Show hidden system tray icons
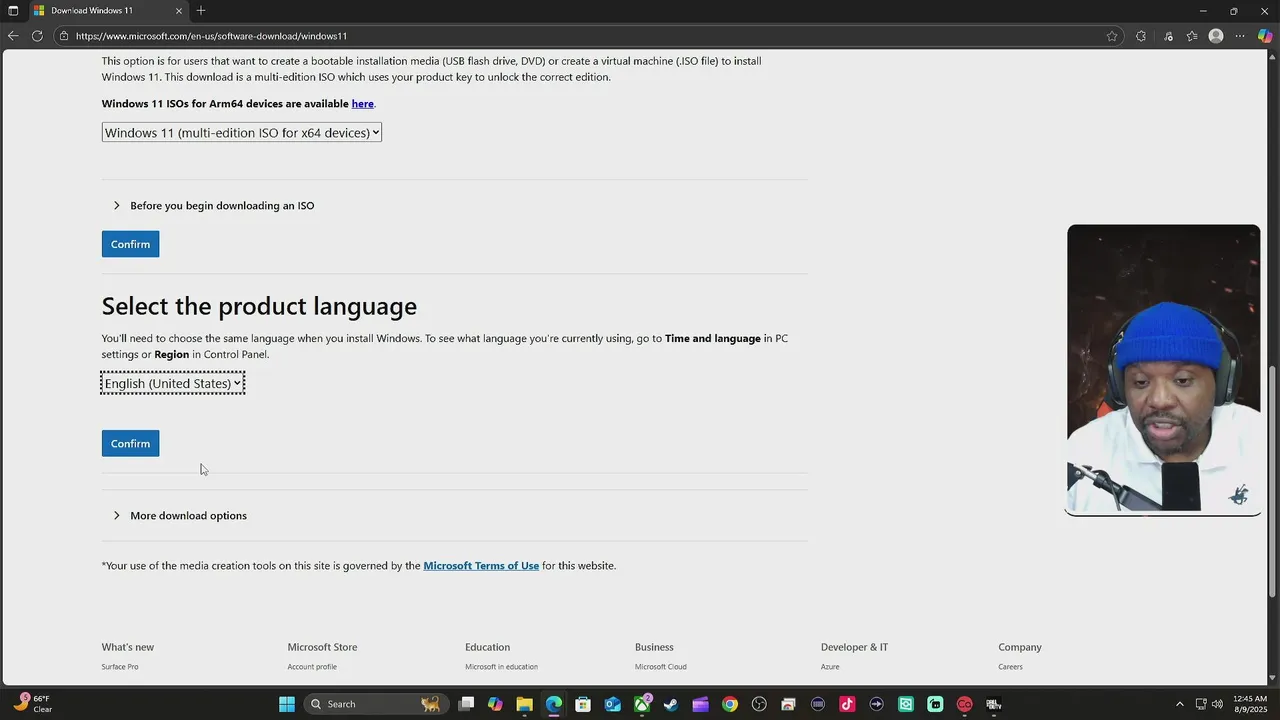The height and width of the screenshot is (720, 1280). click(1179, 704)
